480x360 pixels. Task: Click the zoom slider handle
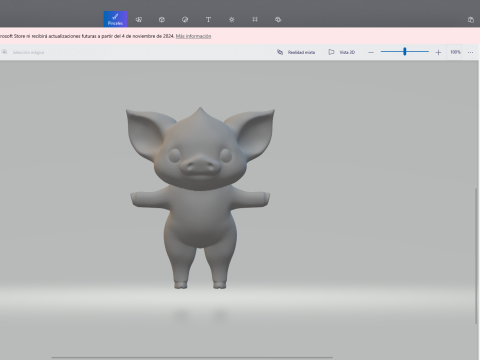[405, 51]
